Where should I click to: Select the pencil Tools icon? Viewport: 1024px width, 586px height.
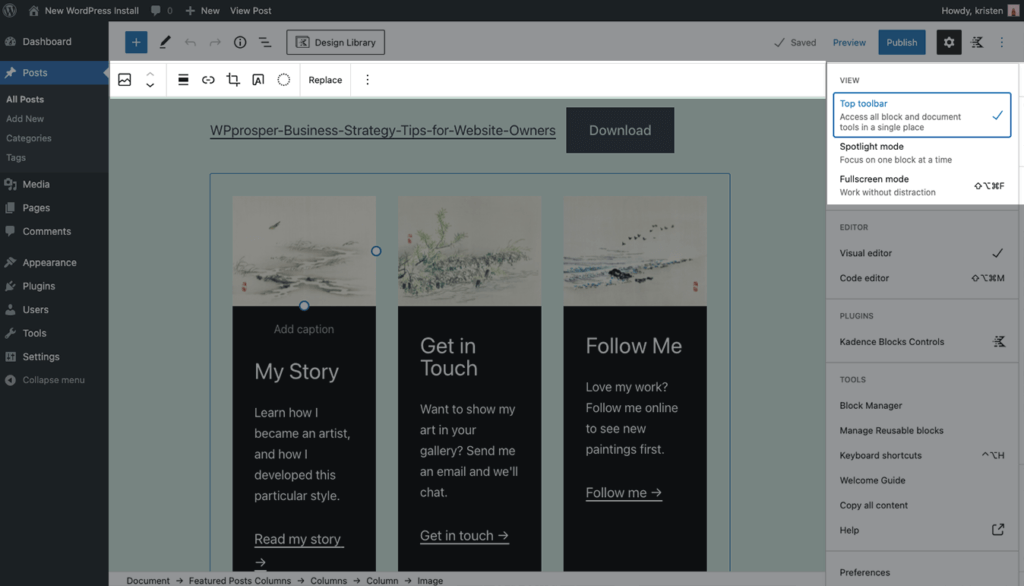click(165, 42)
